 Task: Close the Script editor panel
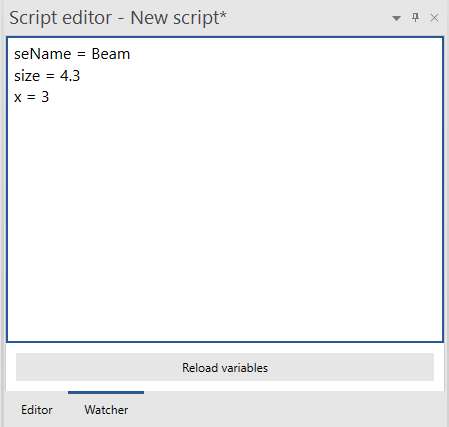(434, 18)
